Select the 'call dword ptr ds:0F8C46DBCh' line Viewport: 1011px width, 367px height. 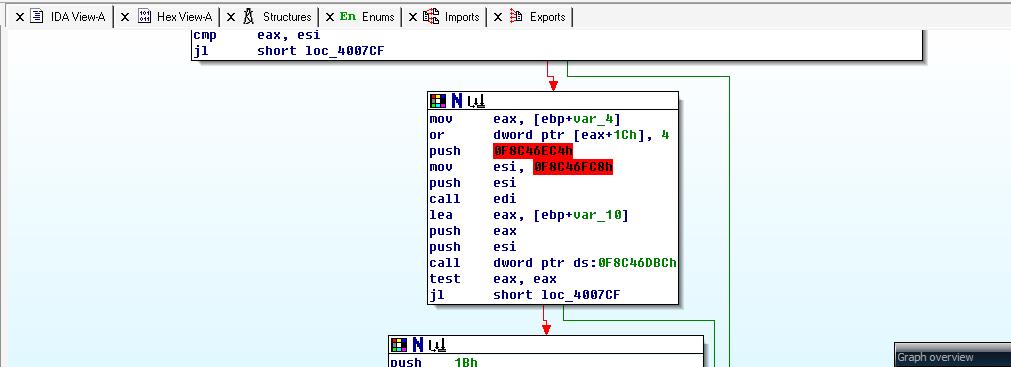[x=553, y=263]
